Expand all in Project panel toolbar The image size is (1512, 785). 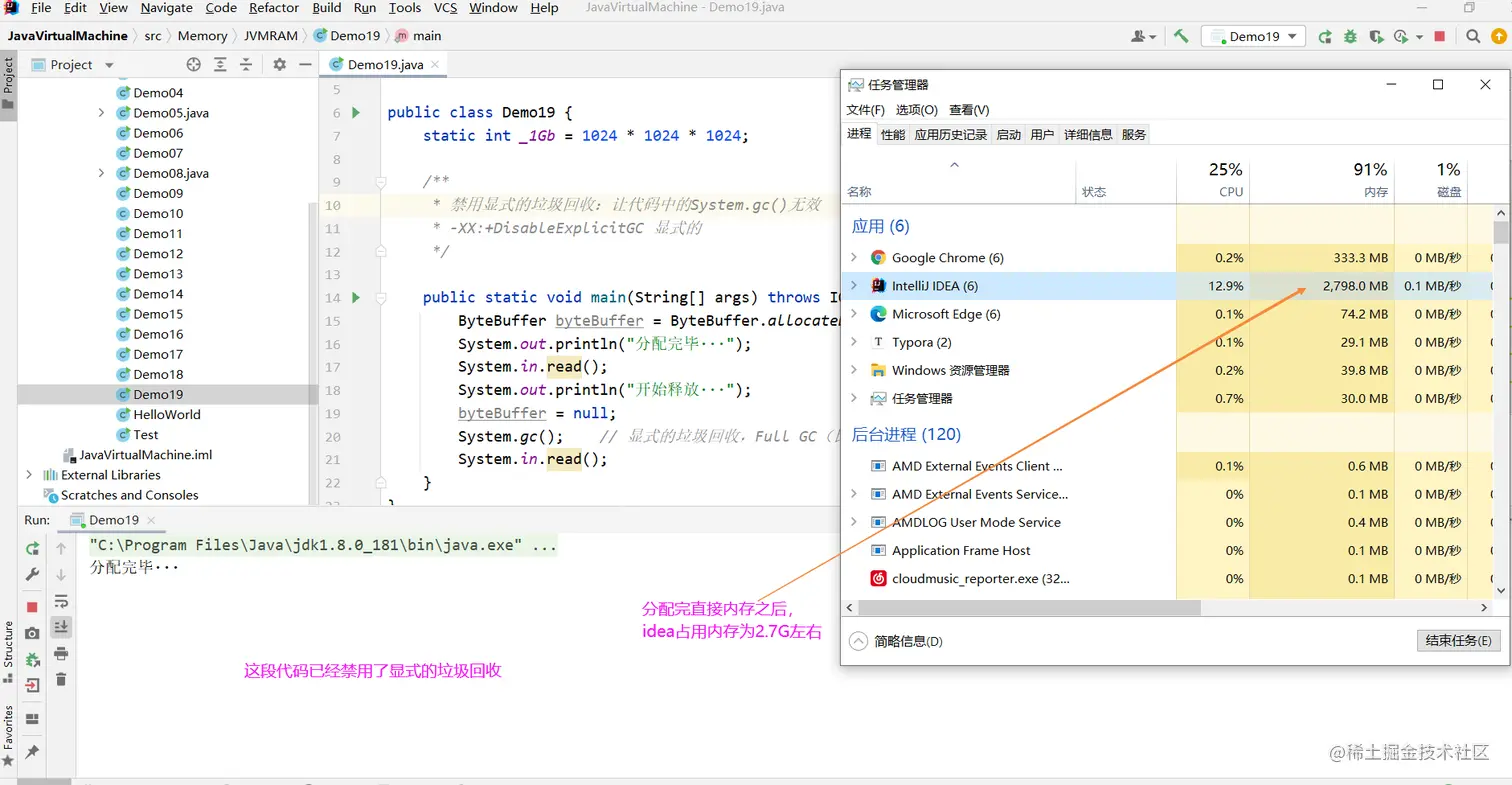point(221,64)
